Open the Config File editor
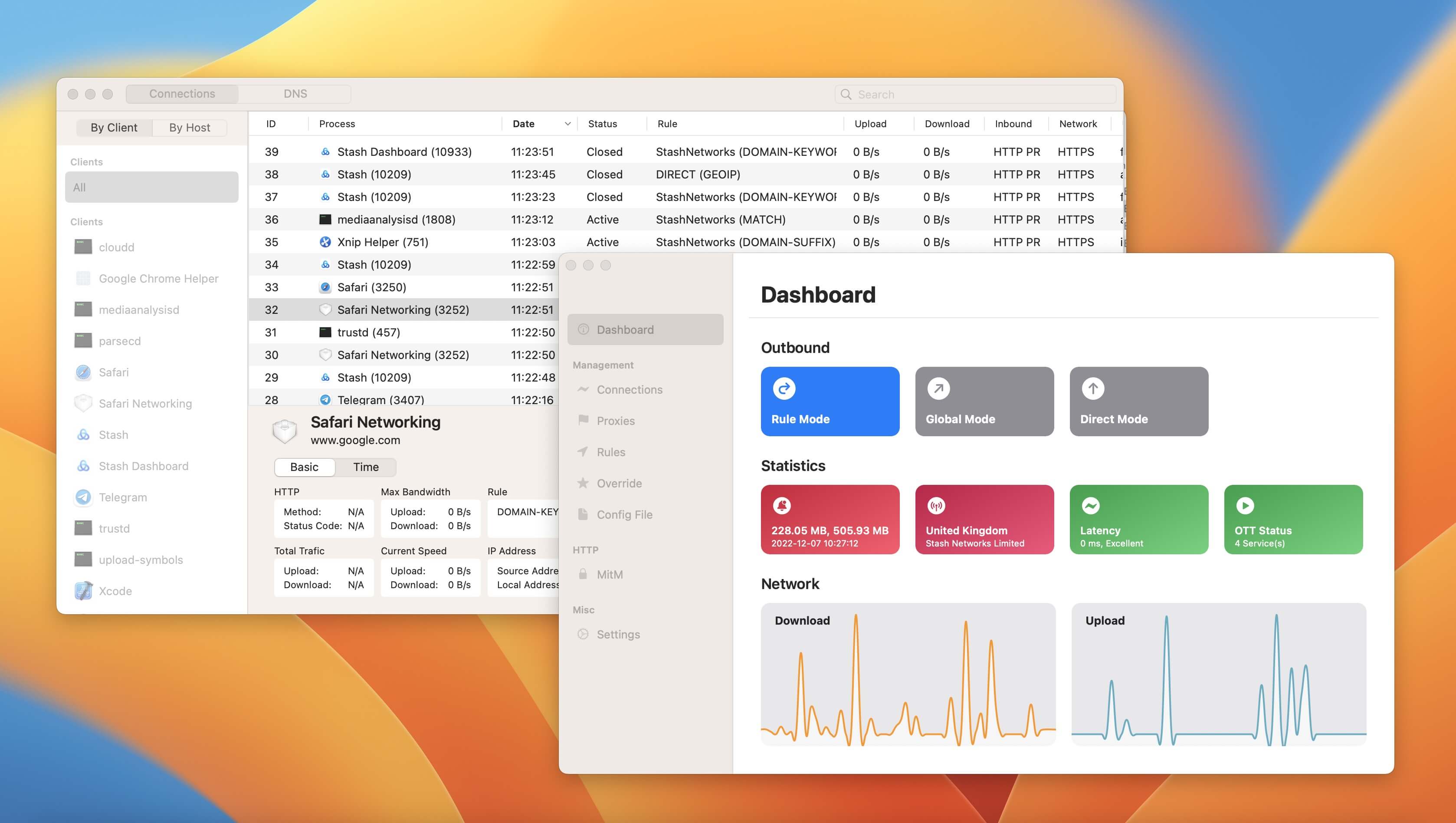The height and width of the screenshot is (823, 1456). pos(624,515)
